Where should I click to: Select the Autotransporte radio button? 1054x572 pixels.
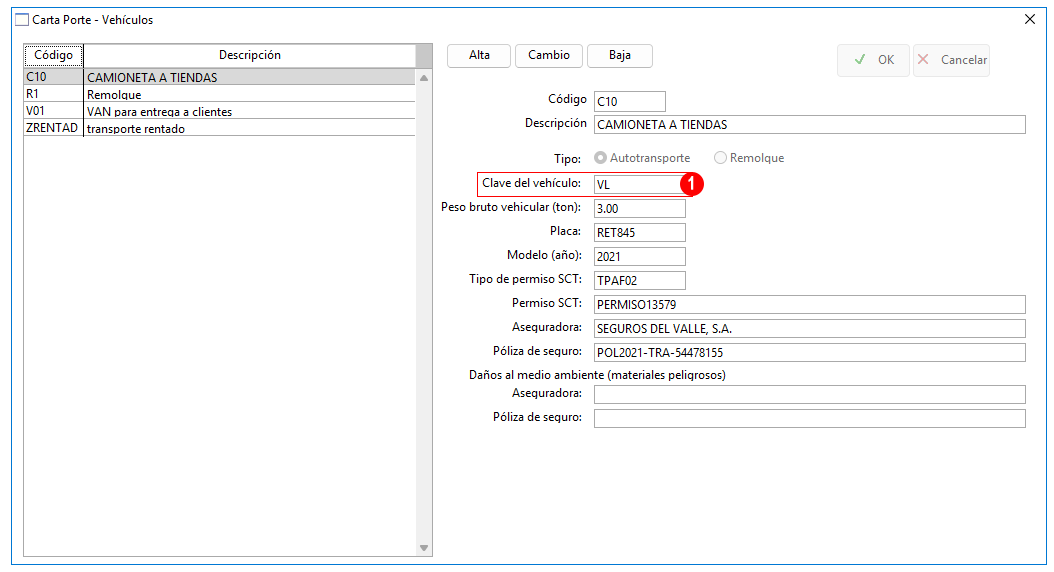(600, 158)
